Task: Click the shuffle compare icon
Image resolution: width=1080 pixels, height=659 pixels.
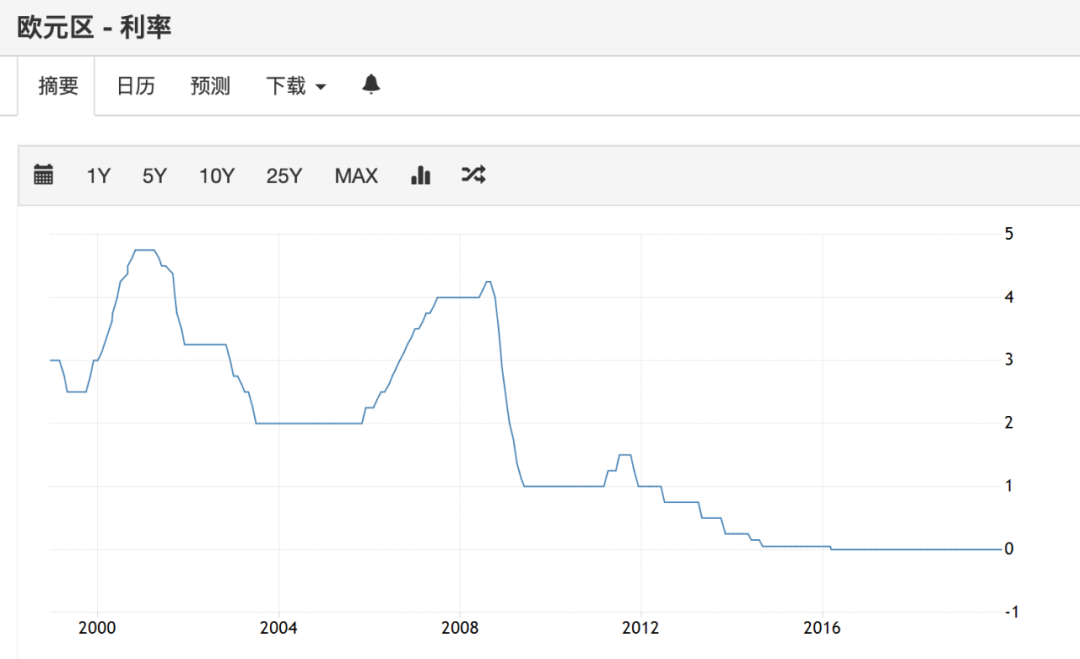Action: (473, 175)
